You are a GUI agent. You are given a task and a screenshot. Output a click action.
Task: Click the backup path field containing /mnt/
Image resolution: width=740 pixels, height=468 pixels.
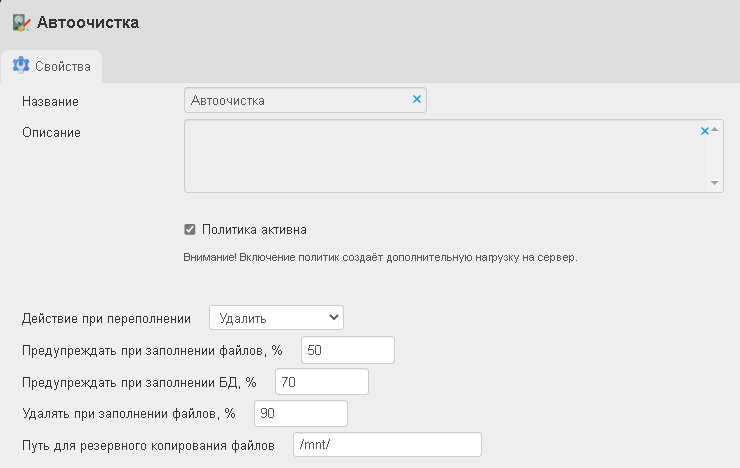tap(387, 445)
